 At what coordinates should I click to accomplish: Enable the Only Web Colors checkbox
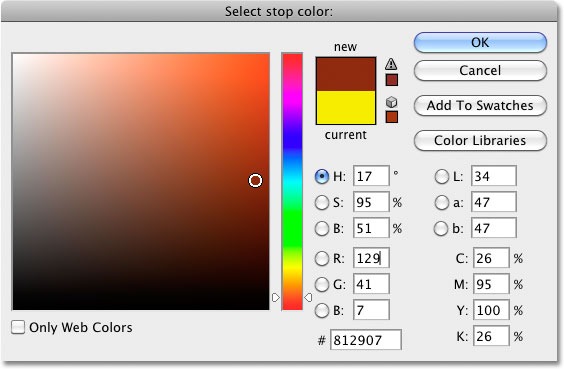18,327
